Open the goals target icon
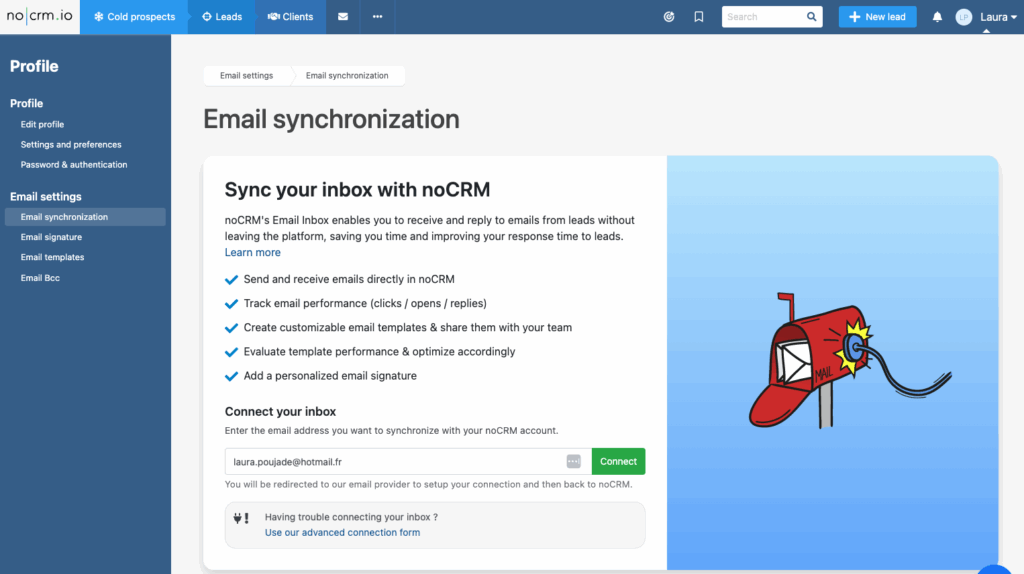 click(669, 17)
